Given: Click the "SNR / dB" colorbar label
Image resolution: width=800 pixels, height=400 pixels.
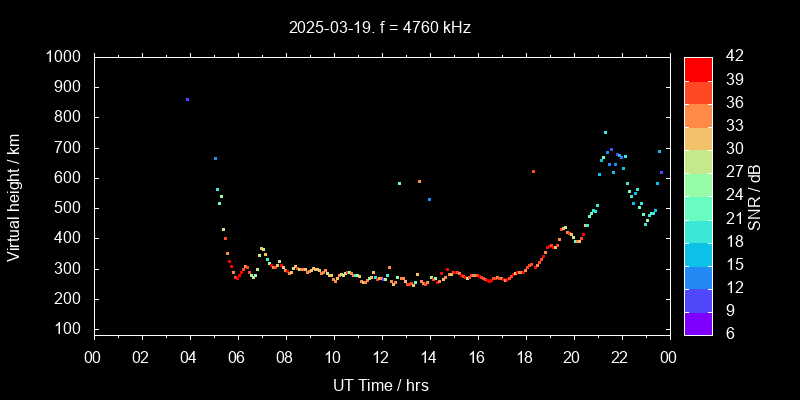Looking at the screenshot, I should 755,196.
